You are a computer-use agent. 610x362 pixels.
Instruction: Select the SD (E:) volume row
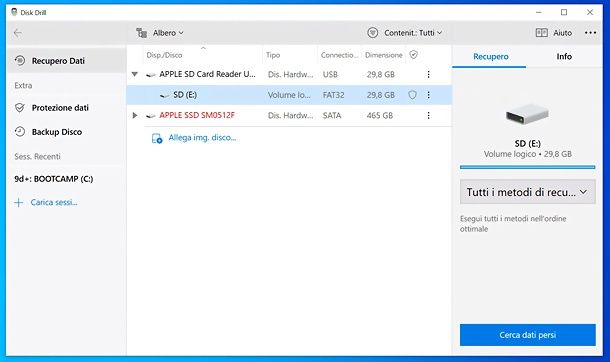pos(289,95)
